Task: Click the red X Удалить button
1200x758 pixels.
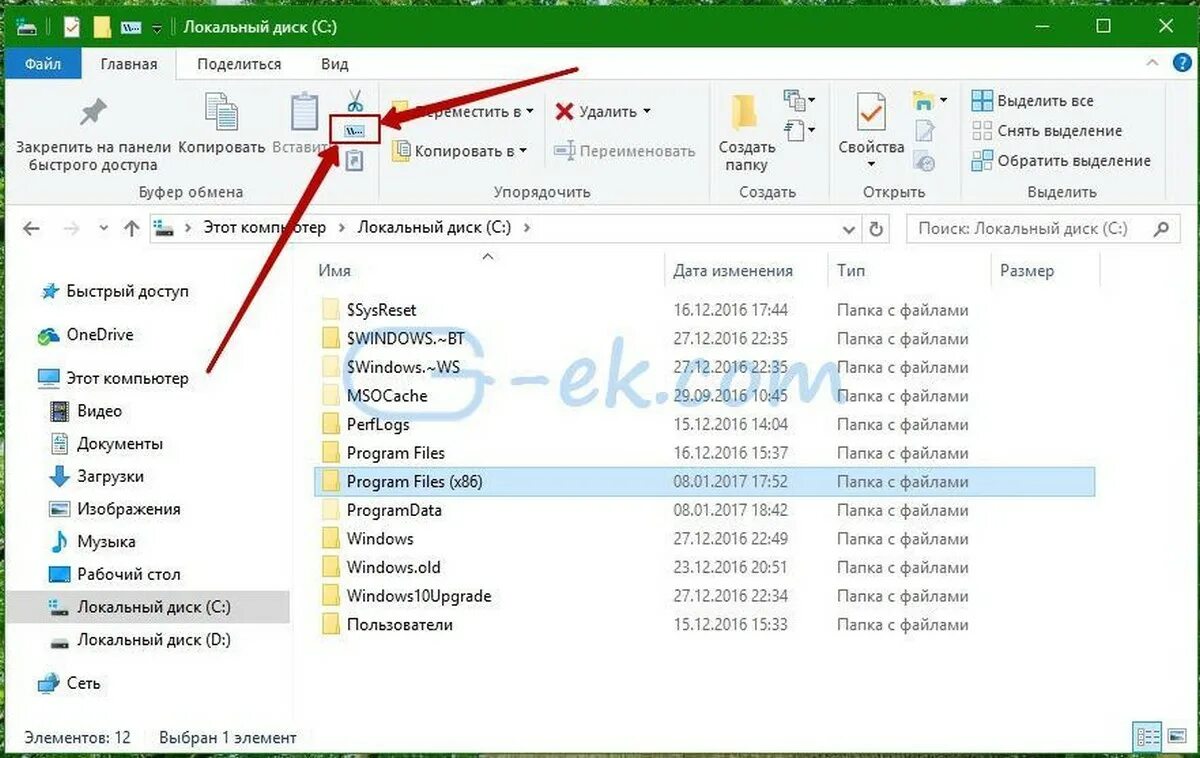Action: tap(596, 112)
